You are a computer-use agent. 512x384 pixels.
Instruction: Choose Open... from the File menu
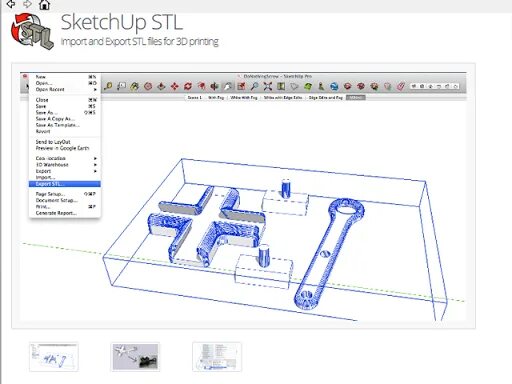[65, 83]
